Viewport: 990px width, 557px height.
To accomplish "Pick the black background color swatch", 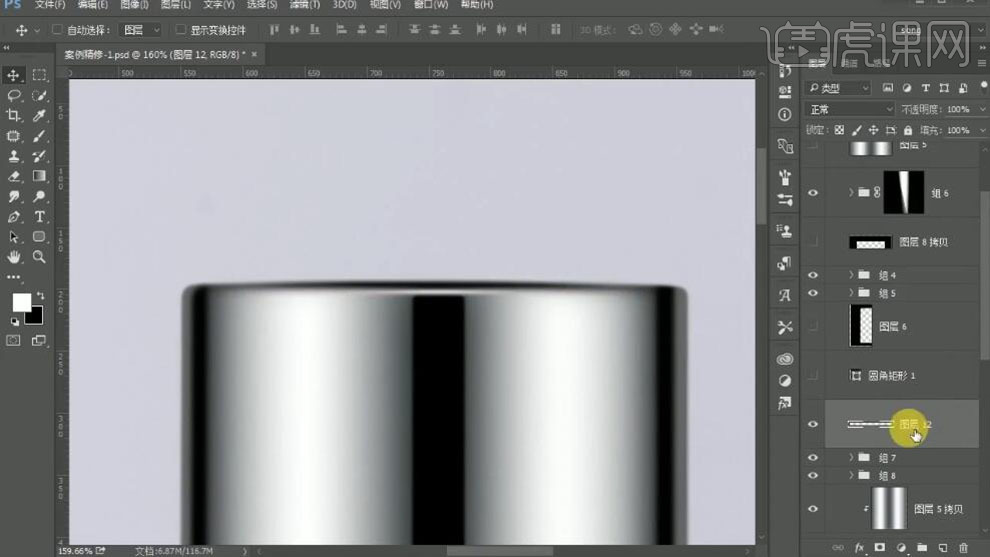I will (x=35, y=316).
